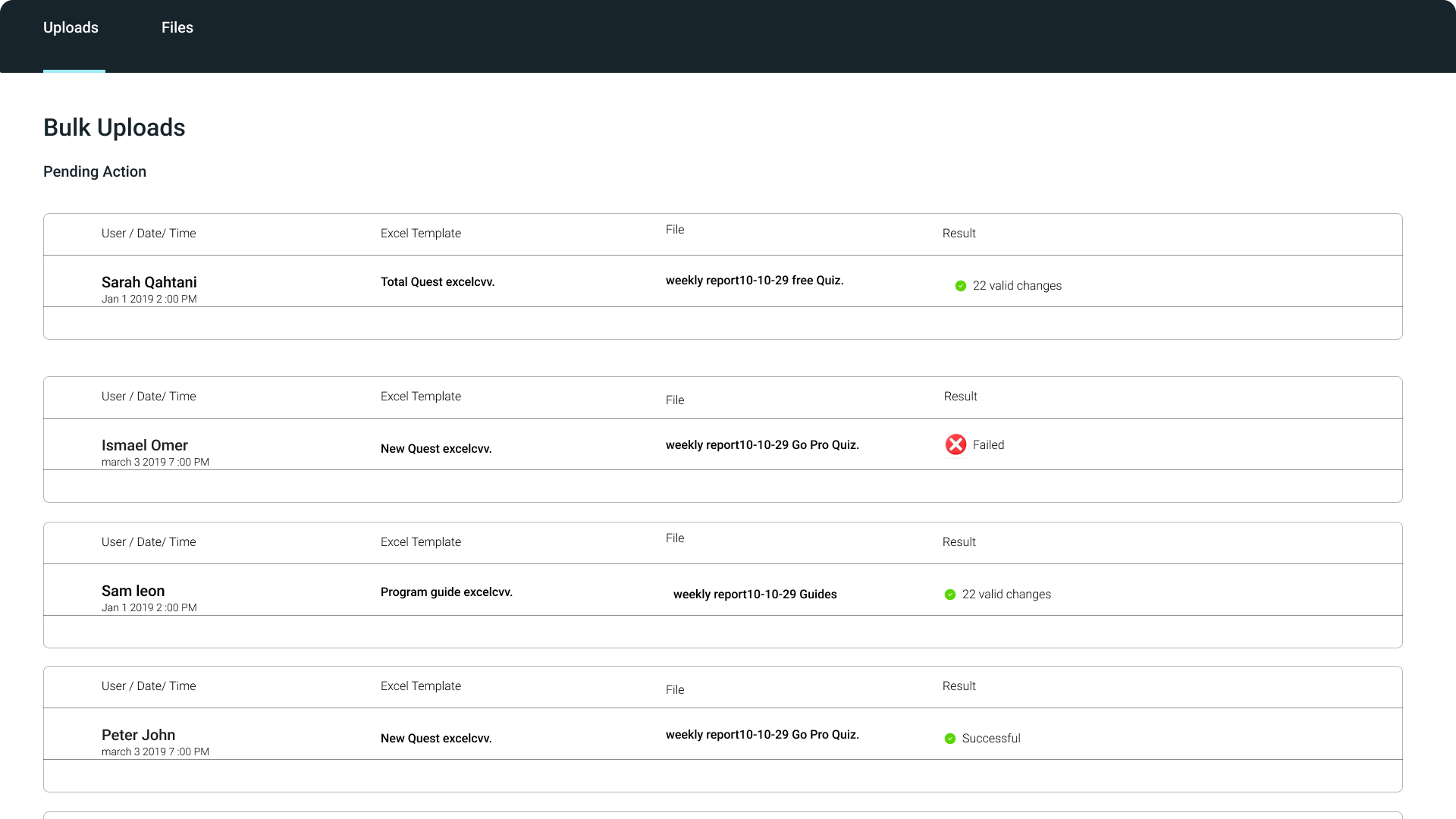Select Sarah Qahtani's name in the first row

click(149, 281)
